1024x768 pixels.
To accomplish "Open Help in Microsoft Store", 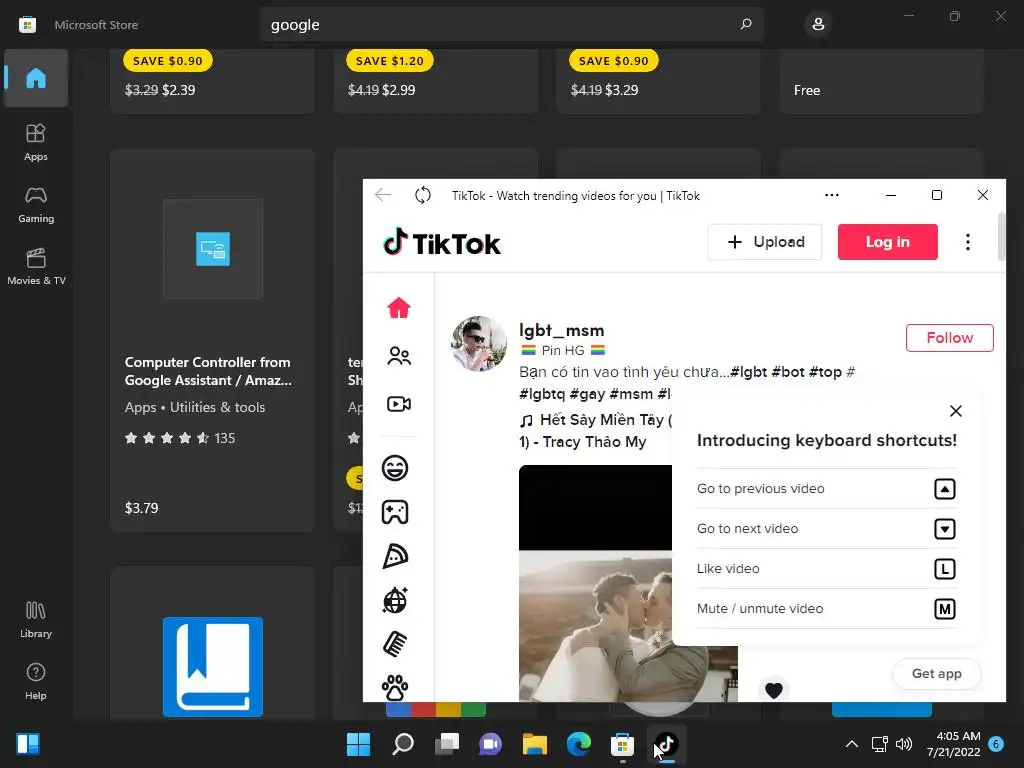I will [36, 681].
